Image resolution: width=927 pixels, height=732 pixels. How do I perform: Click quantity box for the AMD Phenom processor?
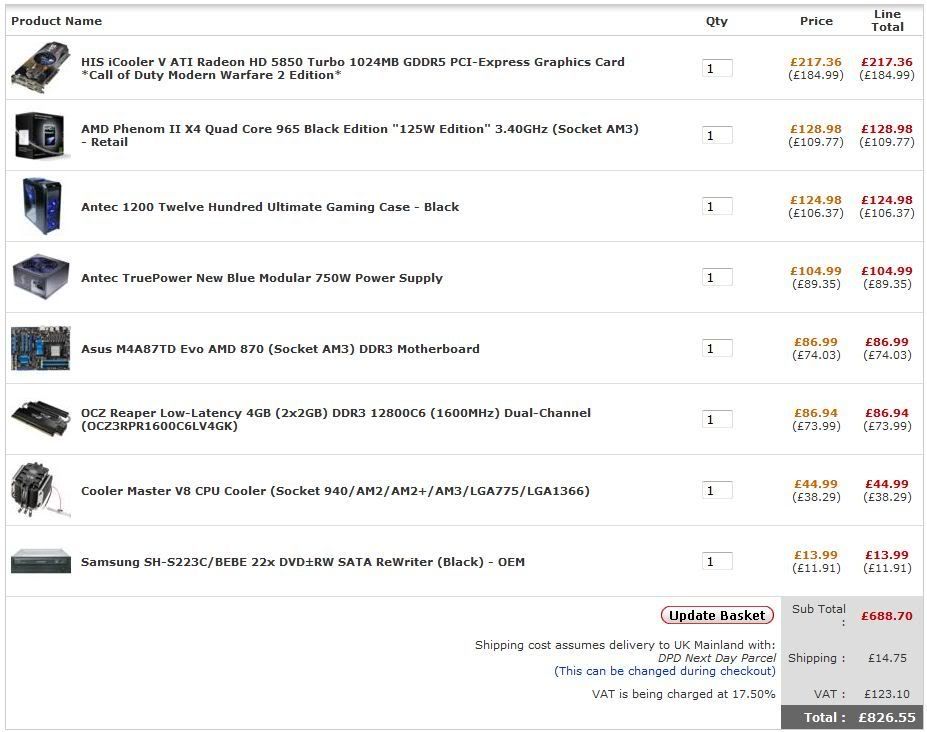click(x=717, y=136)
